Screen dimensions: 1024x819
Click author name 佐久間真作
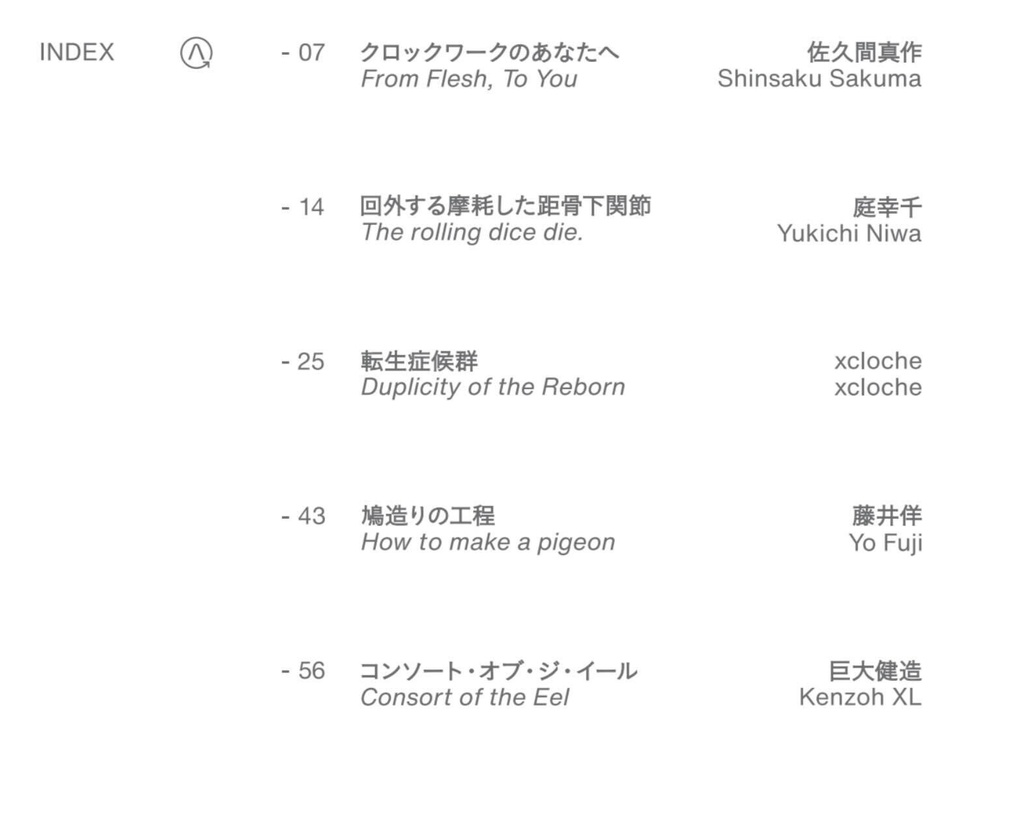864,52
